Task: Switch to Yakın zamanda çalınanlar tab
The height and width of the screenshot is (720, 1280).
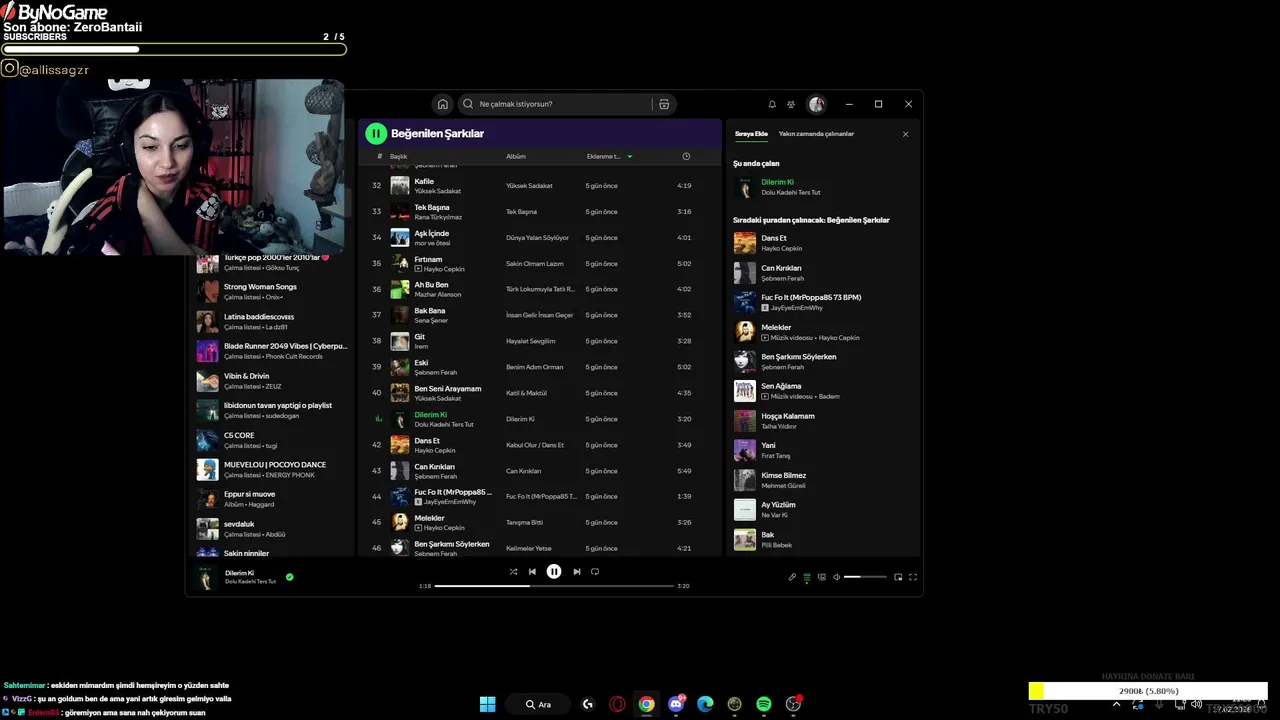Action: coord(816,134)
